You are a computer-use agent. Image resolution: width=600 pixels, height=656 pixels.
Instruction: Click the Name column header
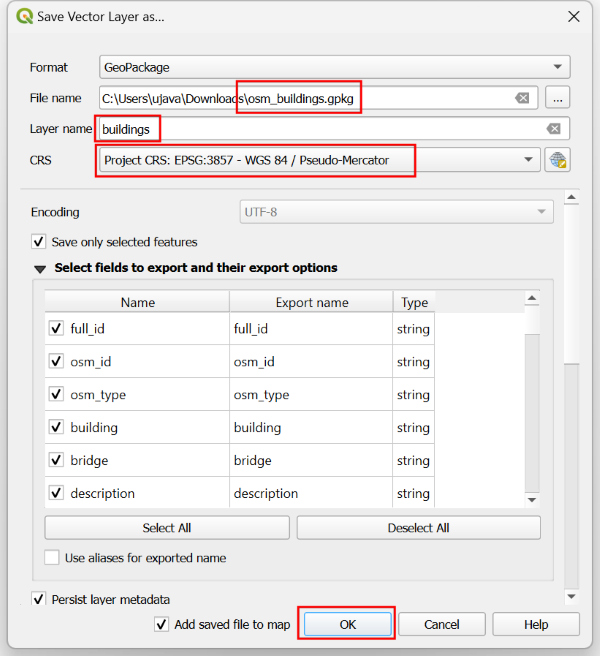(137, 302)
